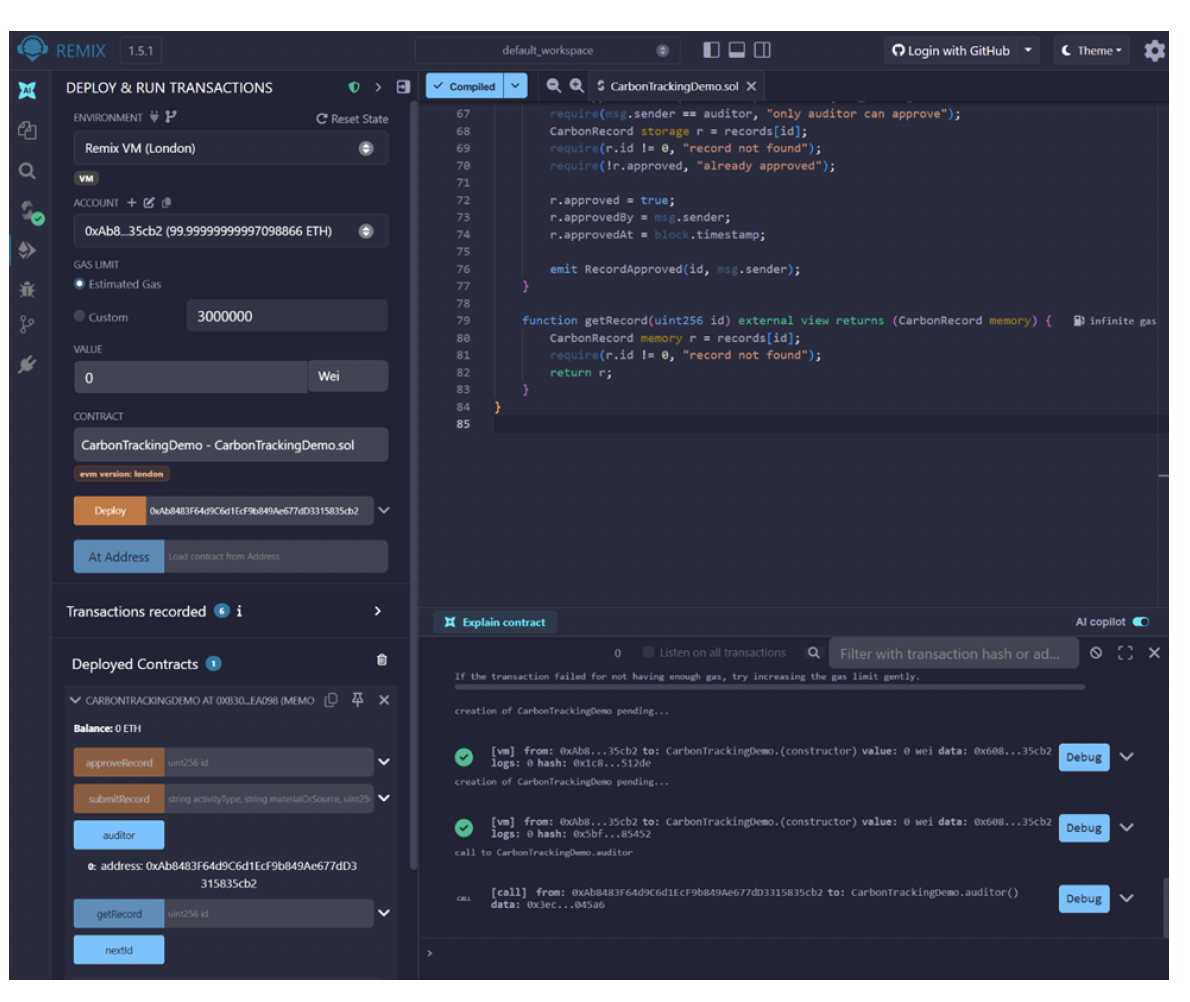Viewport: 1190px width, 1002px height.
Task: Zoom out the editor font
Action: 554,86
